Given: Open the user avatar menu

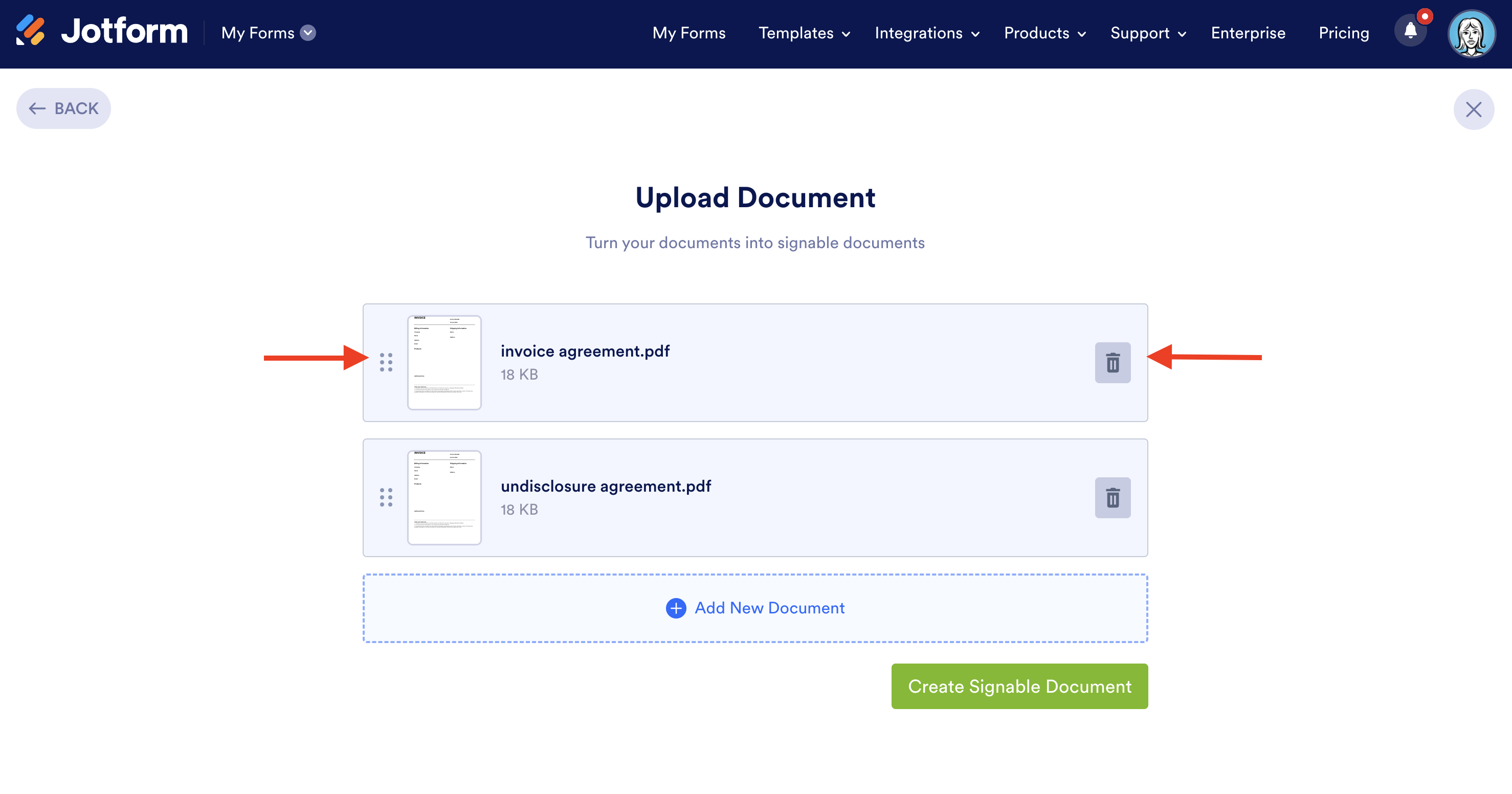Looking at the screenshot, I should tap(1471, 33).
